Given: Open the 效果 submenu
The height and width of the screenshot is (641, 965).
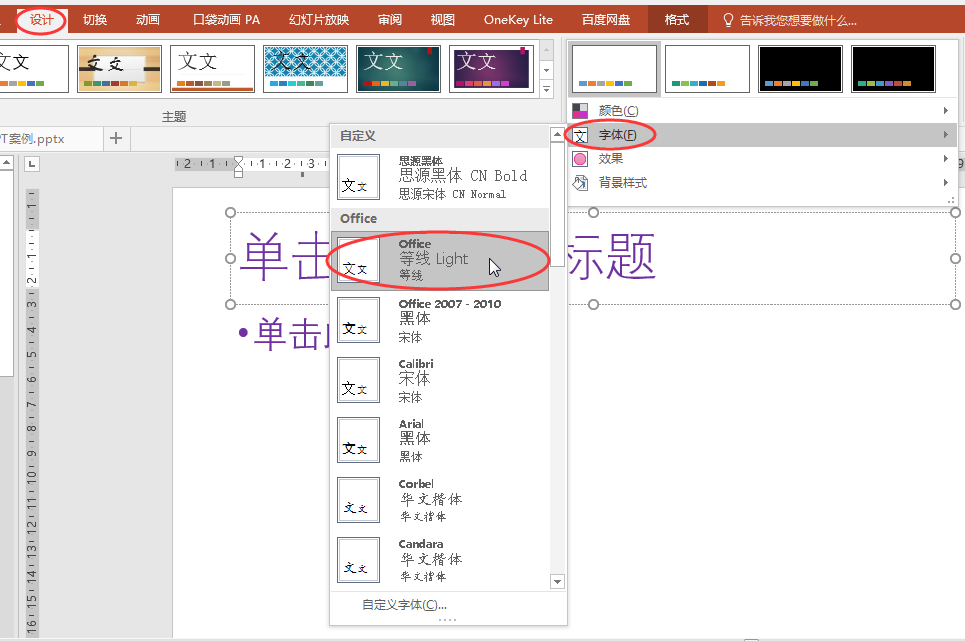Looking at the screenshot, I should 762,159.
